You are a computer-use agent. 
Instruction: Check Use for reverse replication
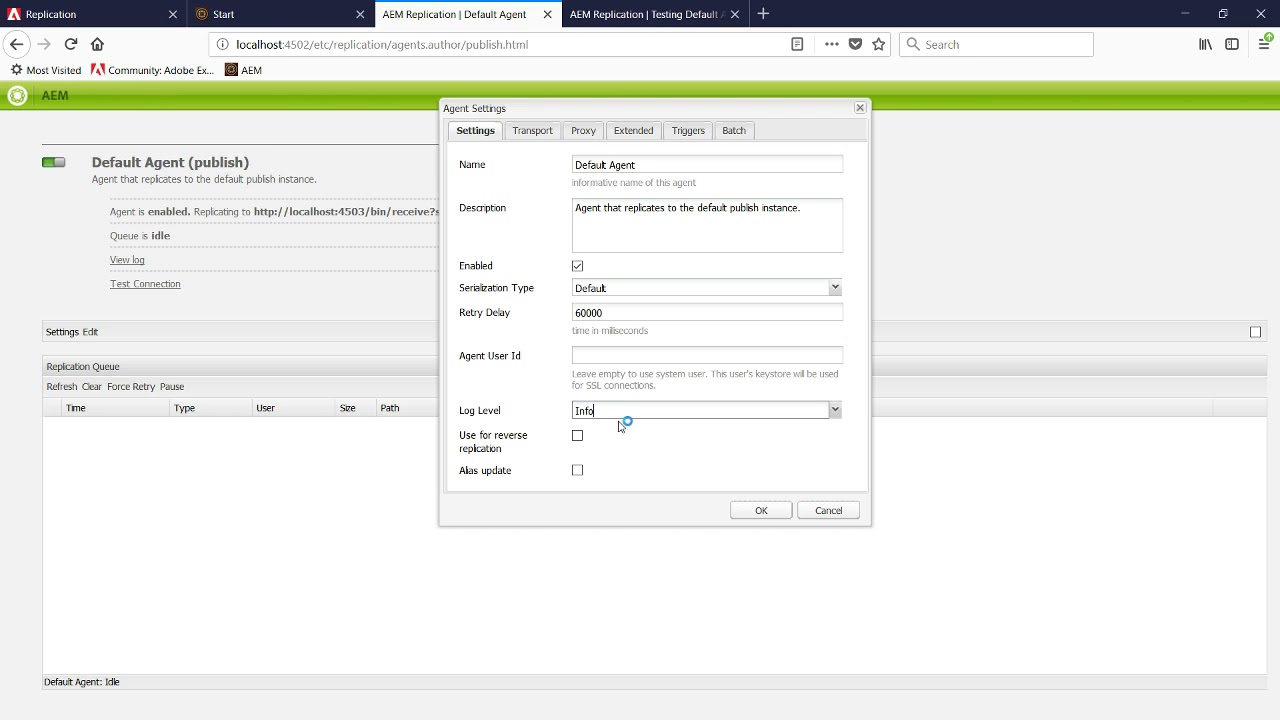point(577,435)
